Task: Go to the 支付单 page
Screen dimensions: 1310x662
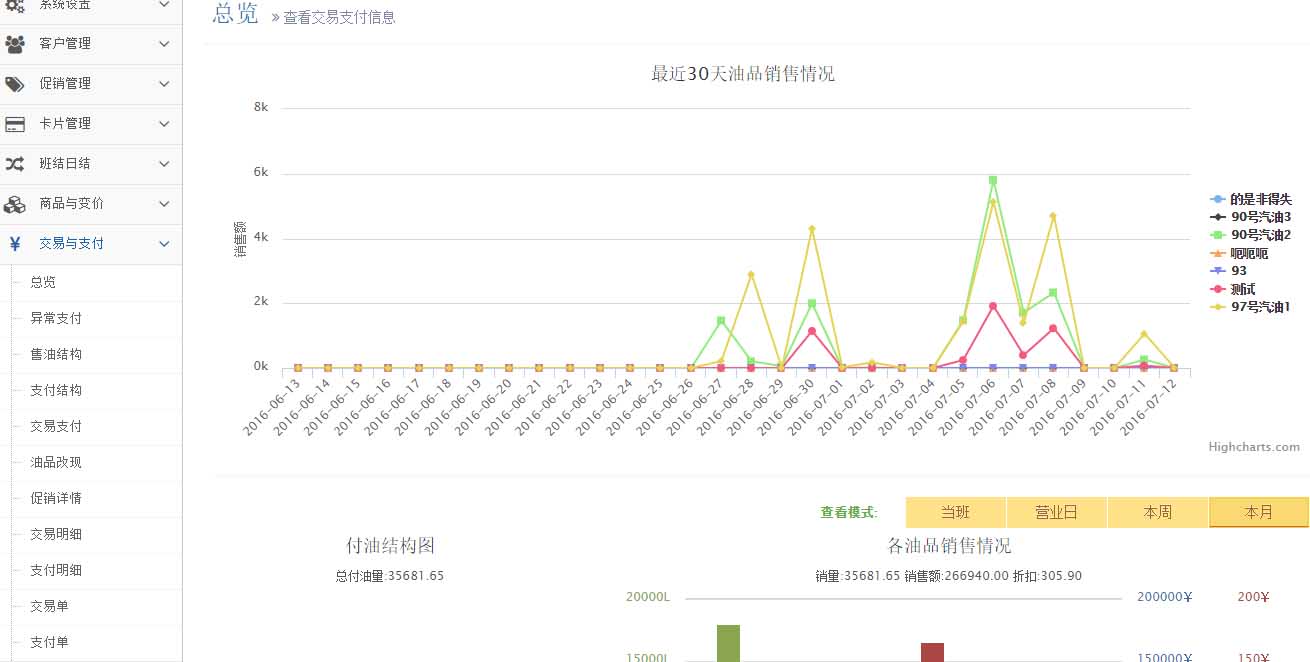Action: (x=49, y=643)
